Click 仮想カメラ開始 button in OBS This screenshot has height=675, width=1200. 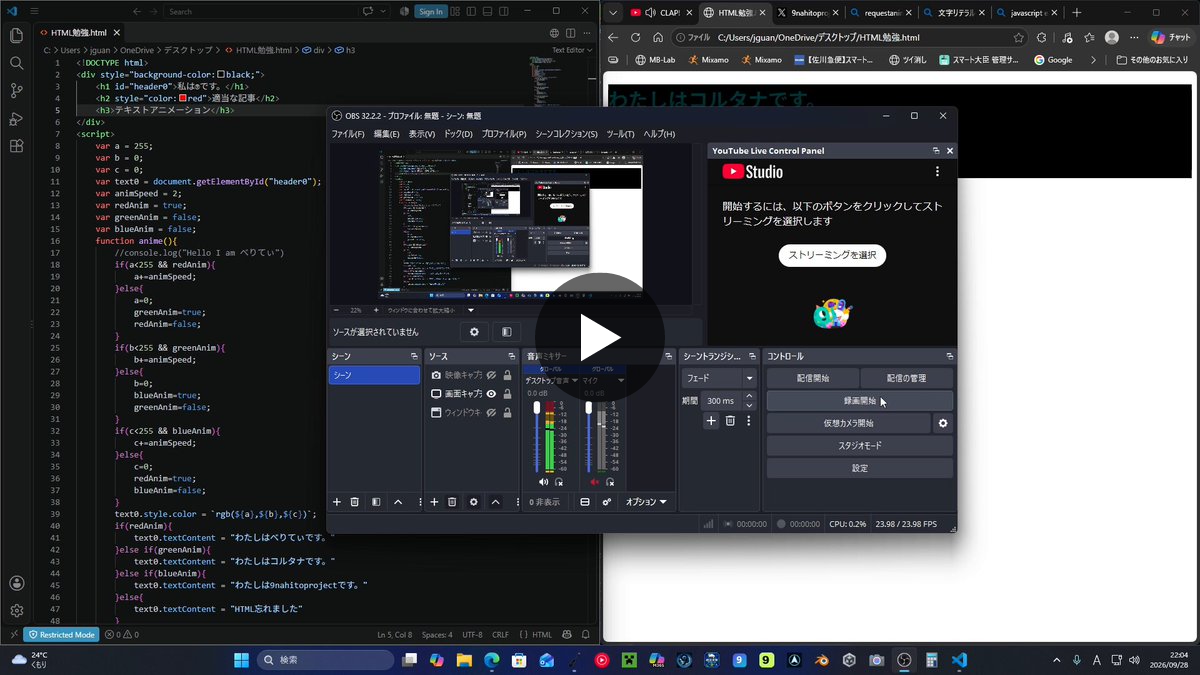click(x=848, y=423)
